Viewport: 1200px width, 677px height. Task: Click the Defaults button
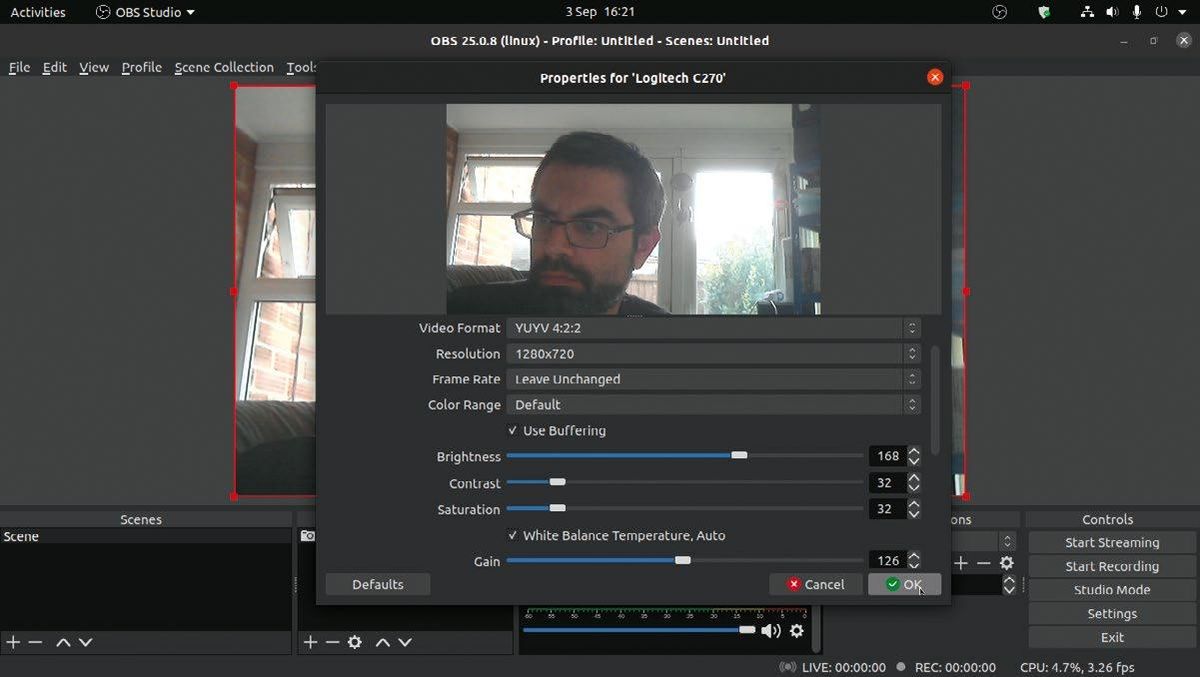(377, 584)
